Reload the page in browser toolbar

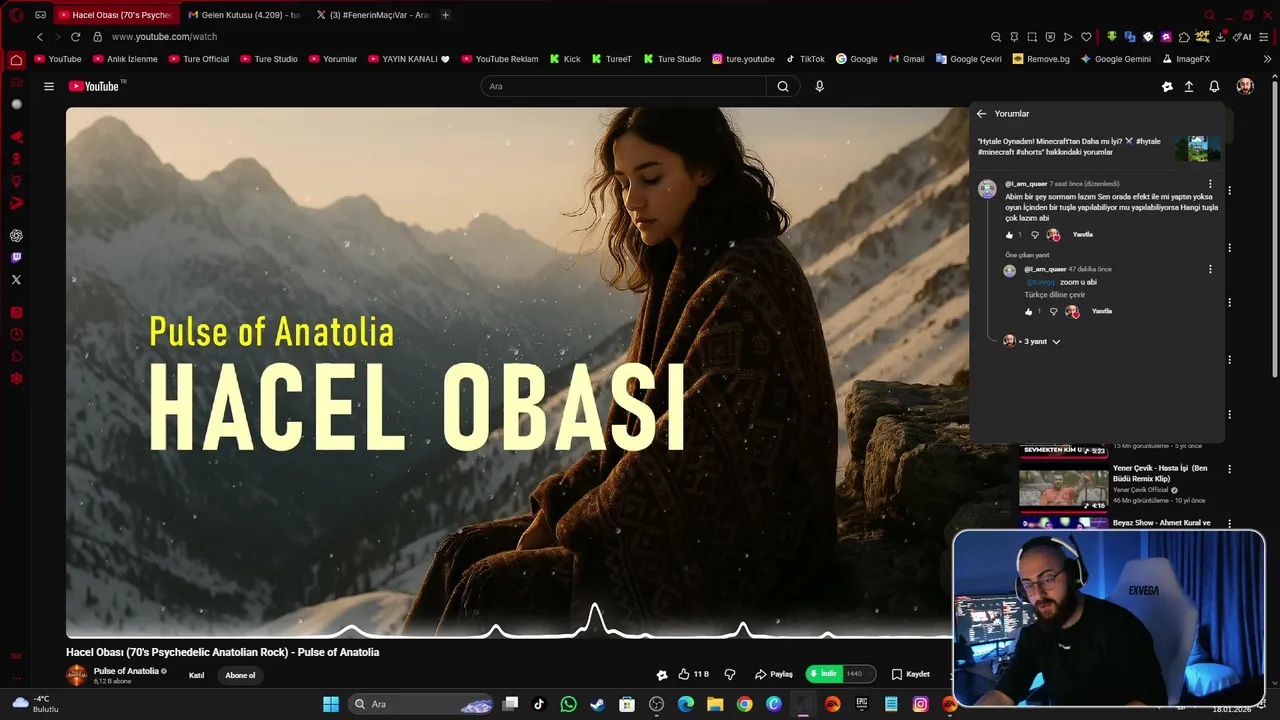75,37
